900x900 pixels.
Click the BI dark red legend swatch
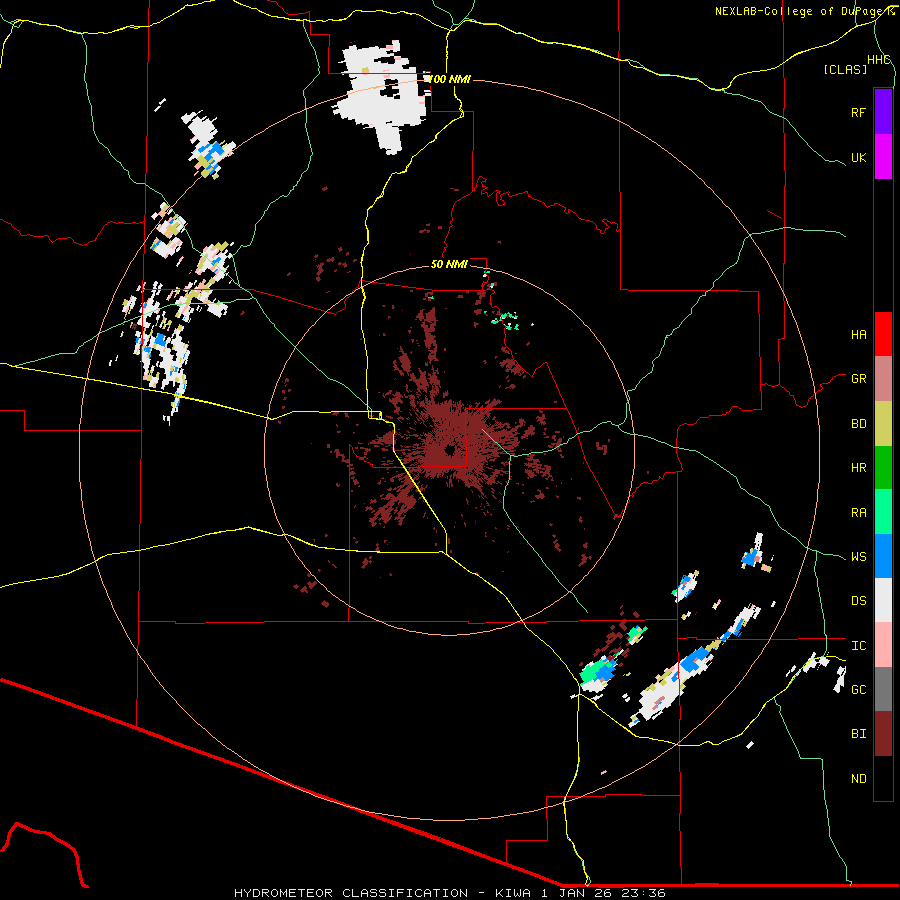pyautogui.click(x=883, y=734)
